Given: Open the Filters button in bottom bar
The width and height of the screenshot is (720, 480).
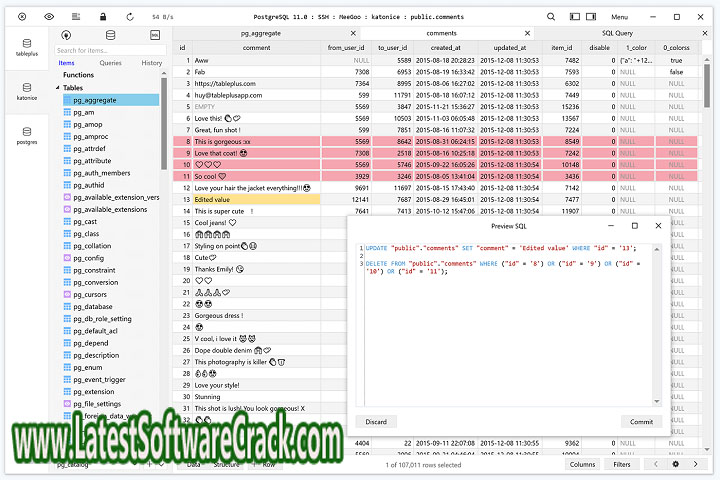Looking at the screenshot, I should (x=622, y=464).
